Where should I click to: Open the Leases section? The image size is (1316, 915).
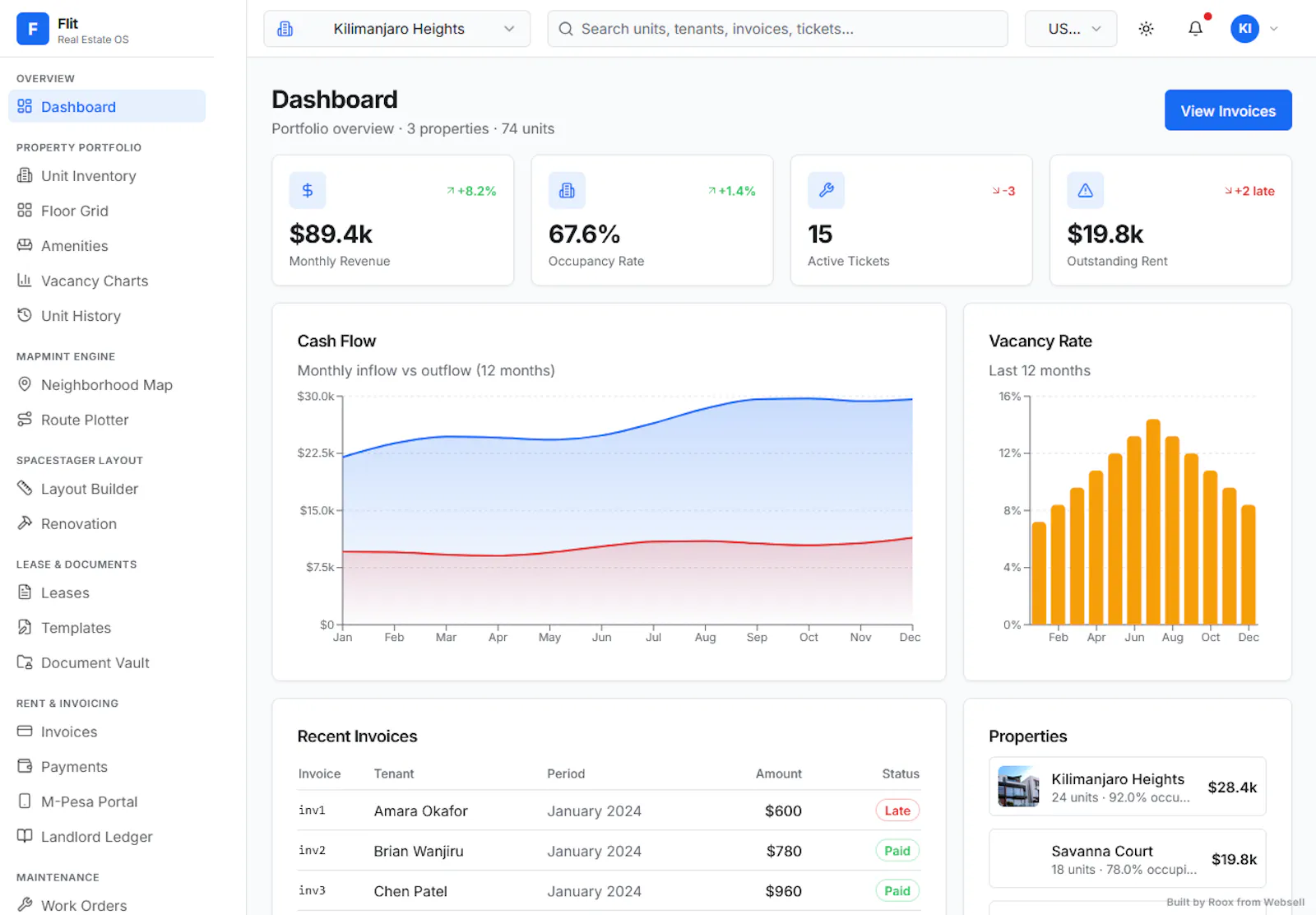pos(107,592)
